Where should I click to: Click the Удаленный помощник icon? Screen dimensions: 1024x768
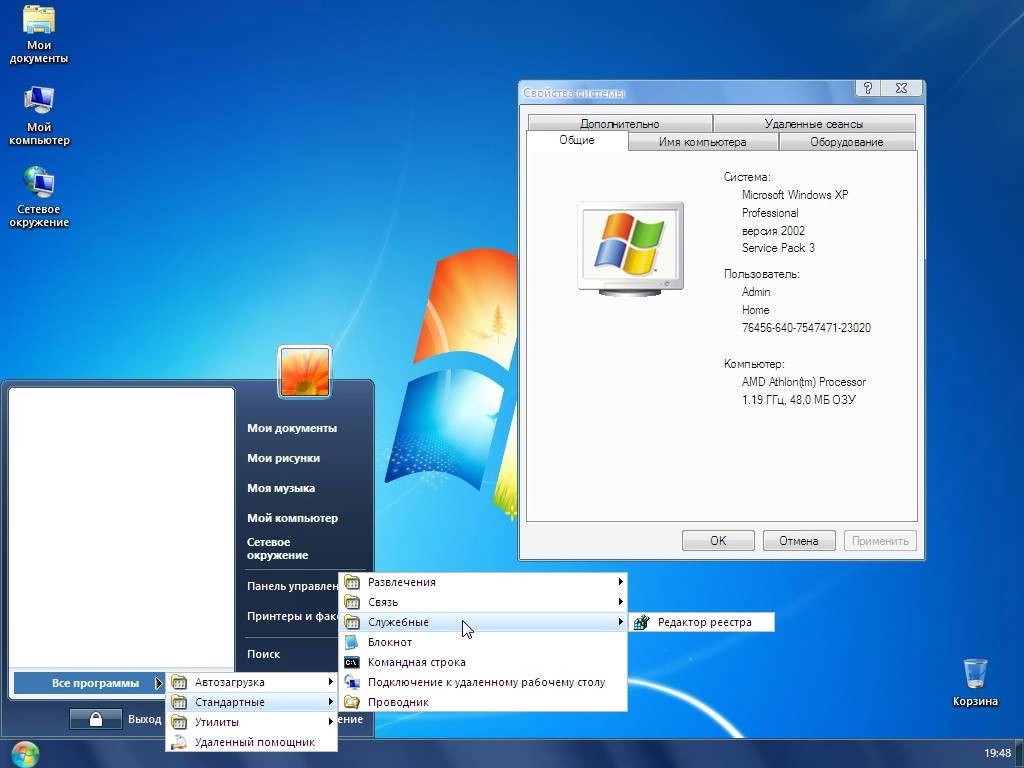[x=179, y=743]
